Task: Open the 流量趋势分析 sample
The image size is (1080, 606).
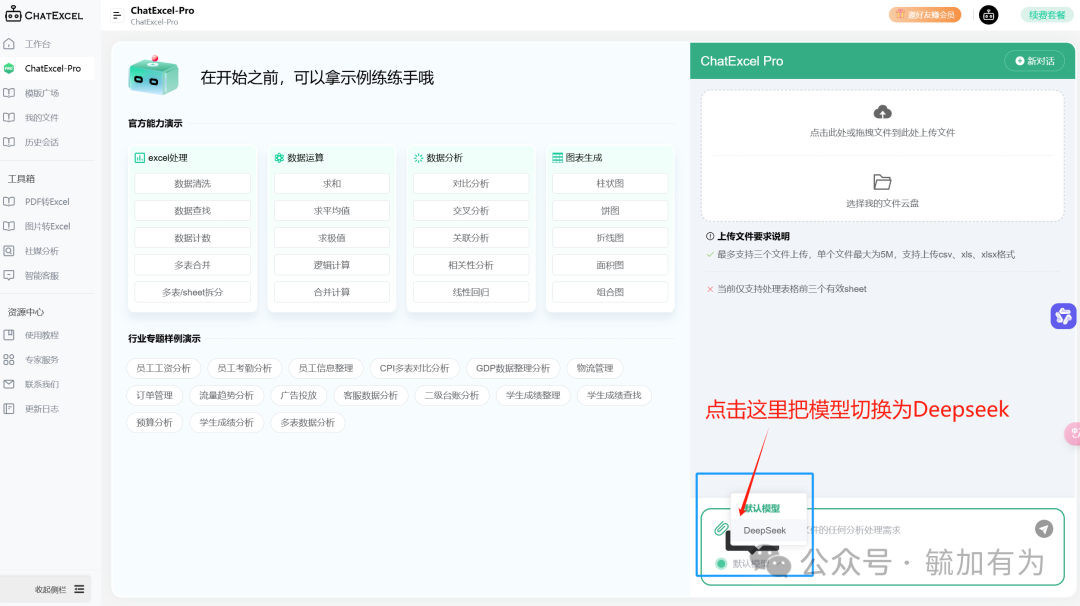Action: (227, 395)
